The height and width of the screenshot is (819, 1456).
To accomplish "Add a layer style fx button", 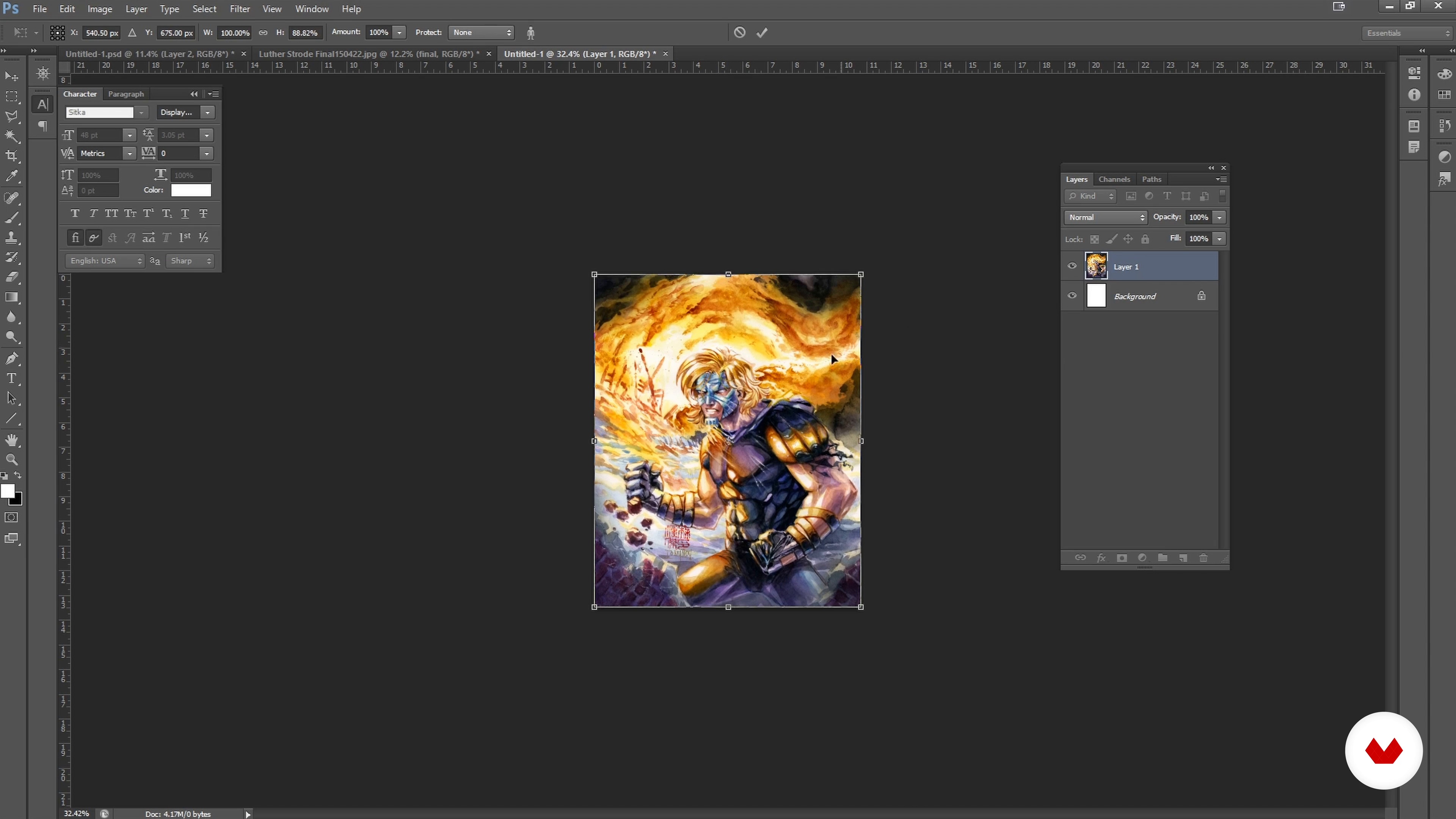I will [x=1101, y=558].
